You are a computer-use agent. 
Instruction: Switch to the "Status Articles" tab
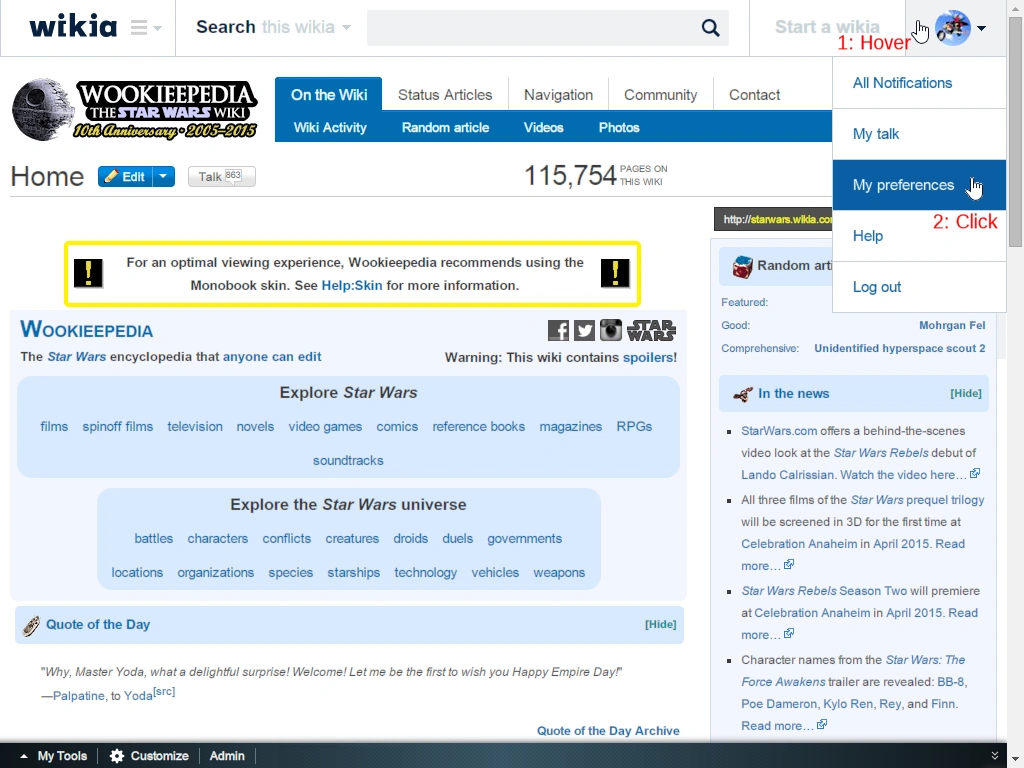(x=445, y=94)
